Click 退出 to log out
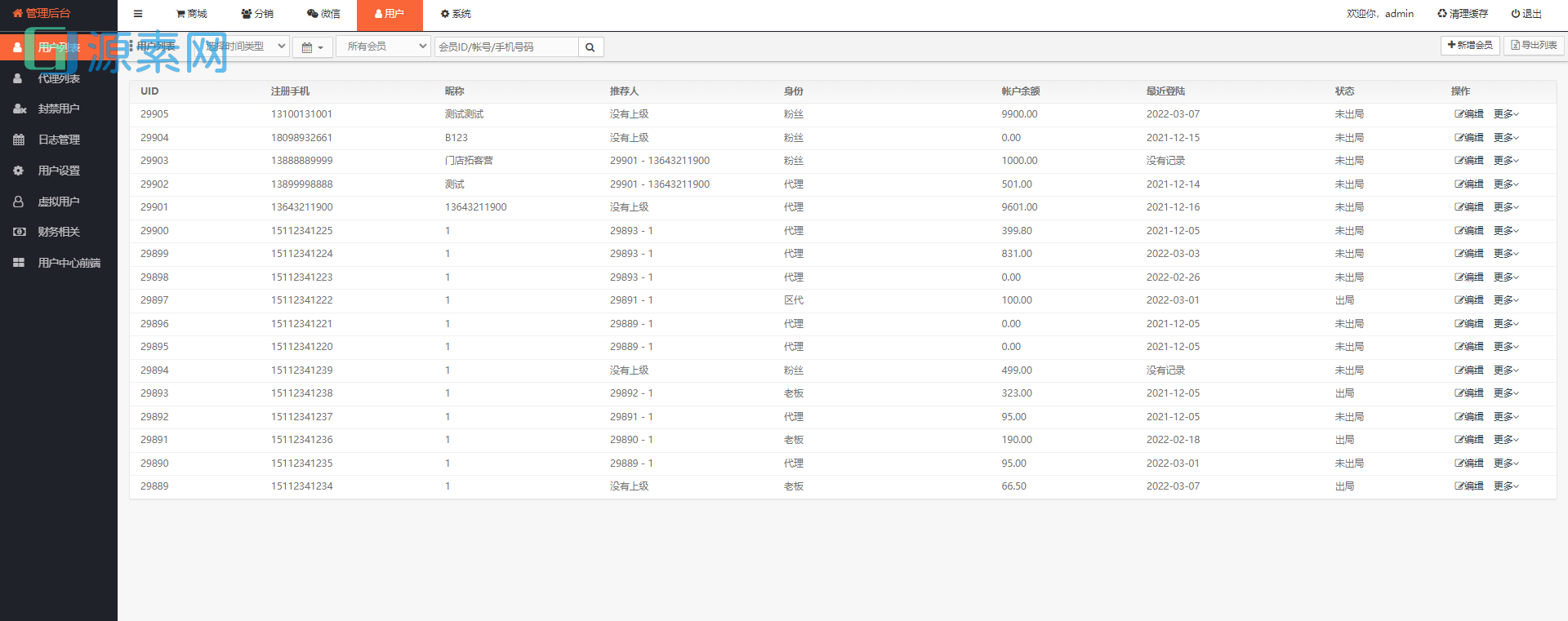The width and height of the screenshot is (1568, 621). [1526, 14]
